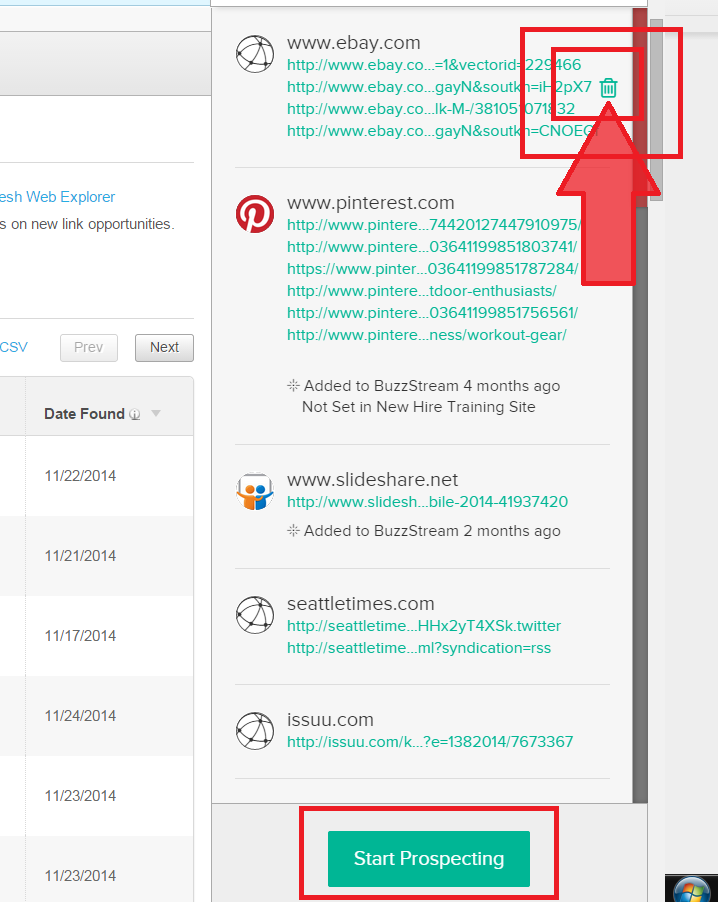The height and width of the screenshot is (902, 718).
Task: Click the prospecting panel vertical scrollbar
Action: pyautogui.click(x=640, y=406)
